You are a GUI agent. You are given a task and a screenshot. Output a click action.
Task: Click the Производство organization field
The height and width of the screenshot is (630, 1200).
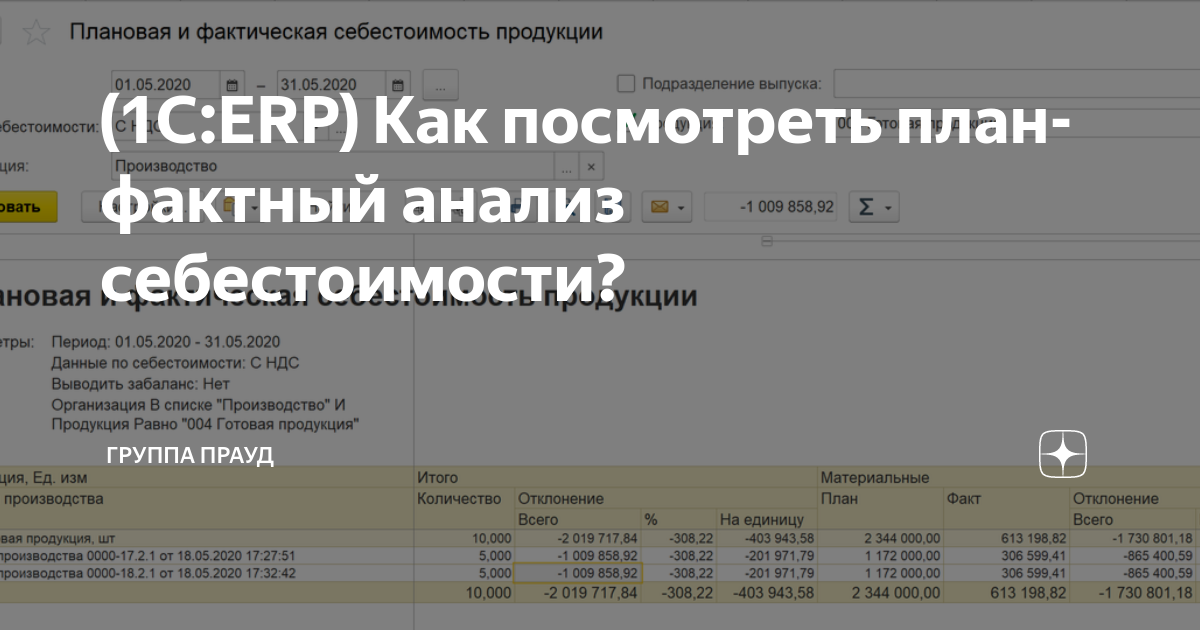[334, 167]
